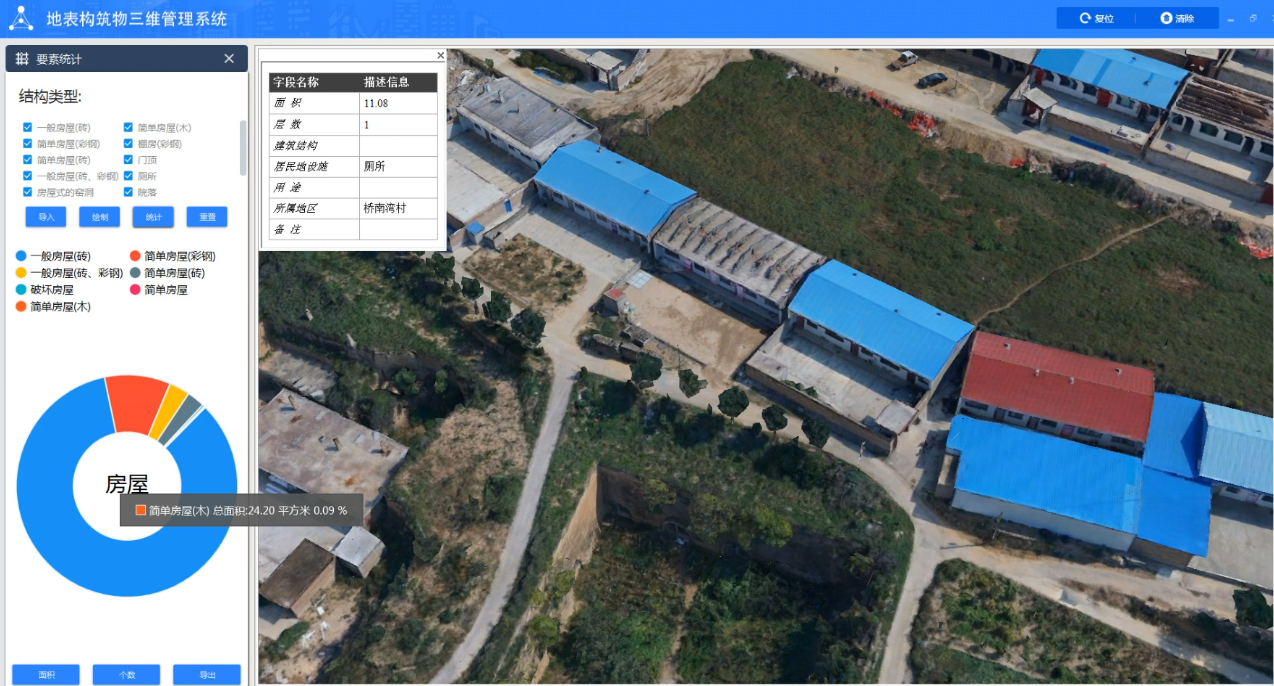Uncheck the 厕所 checkbox
This screenshot has height=686, width=1274.
[128, 176]
